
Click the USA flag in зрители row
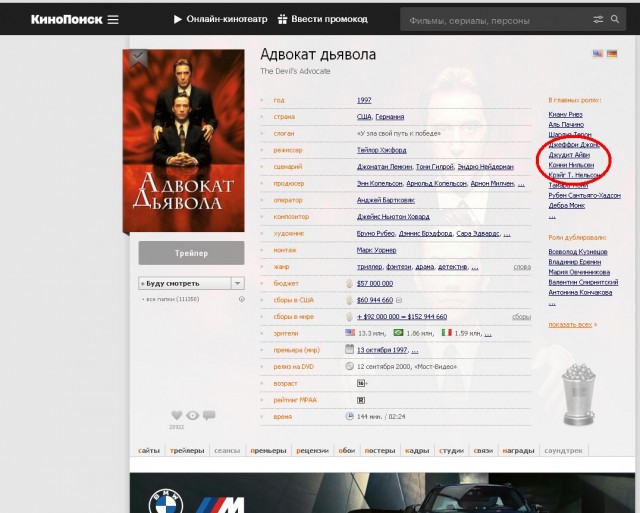pos(350,333)
